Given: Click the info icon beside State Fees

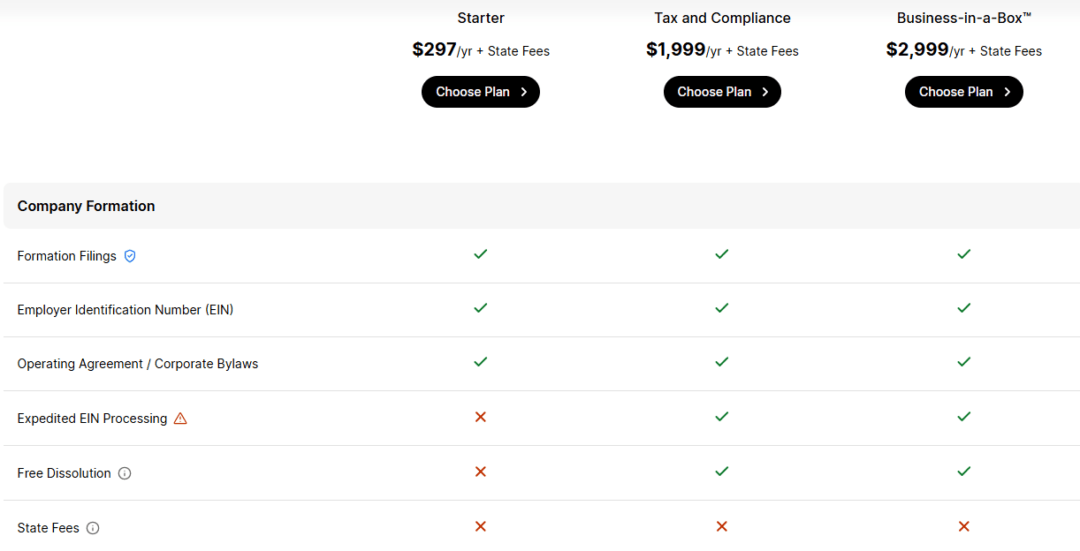Looking at the screenshot, I should tap(93, 528).
